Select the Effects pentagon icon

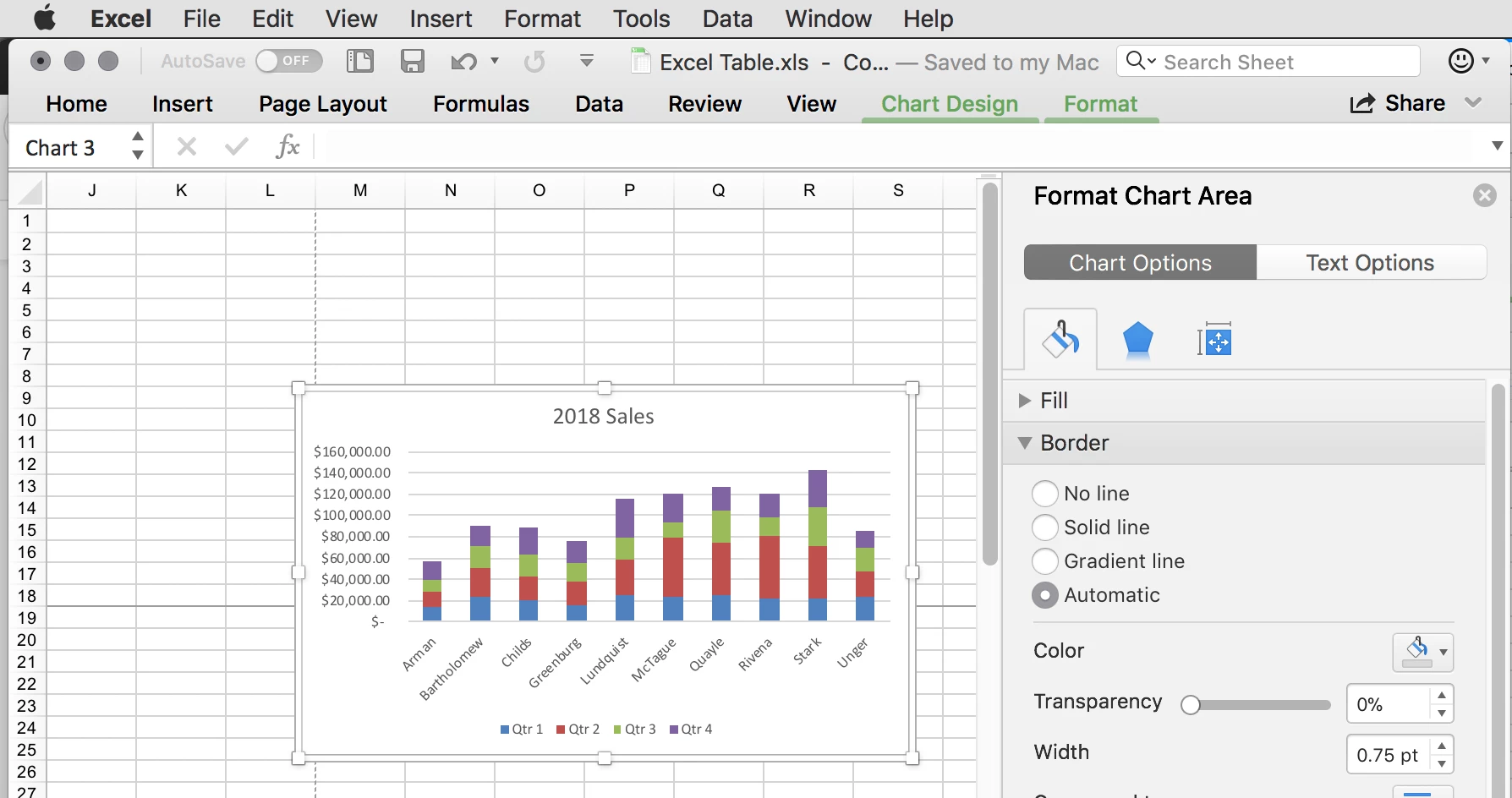[1137, 341]
